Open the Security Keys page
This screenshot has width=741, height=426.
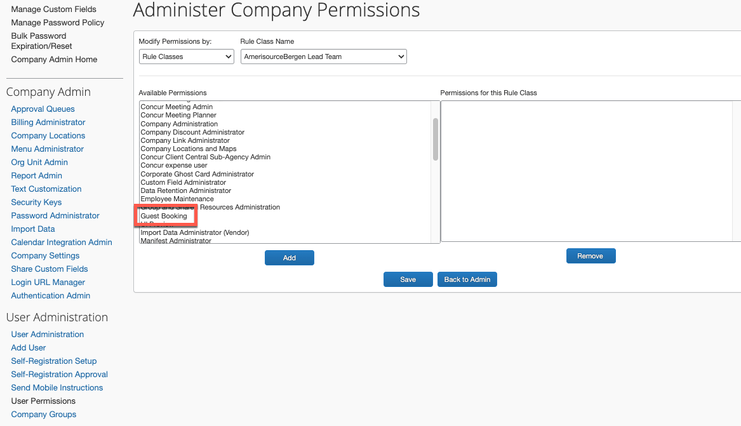pos(36,202)
